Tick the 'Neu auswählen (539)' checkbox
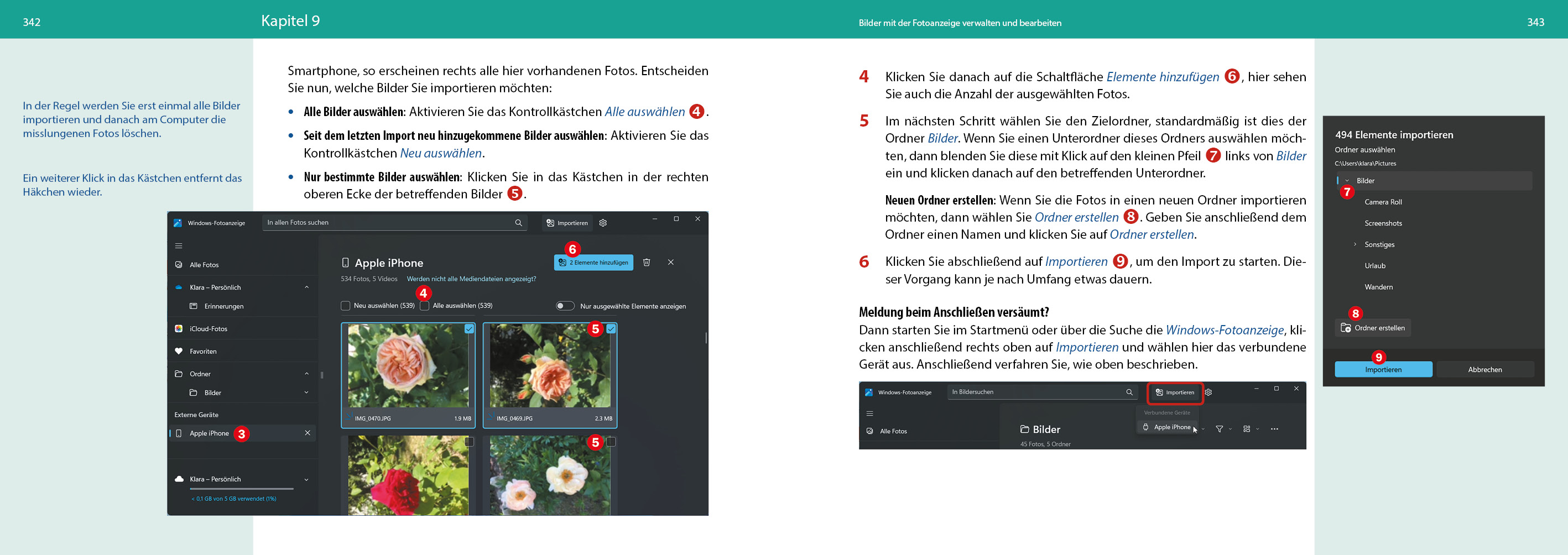The image size is (1568, 555). click(346, 306)
